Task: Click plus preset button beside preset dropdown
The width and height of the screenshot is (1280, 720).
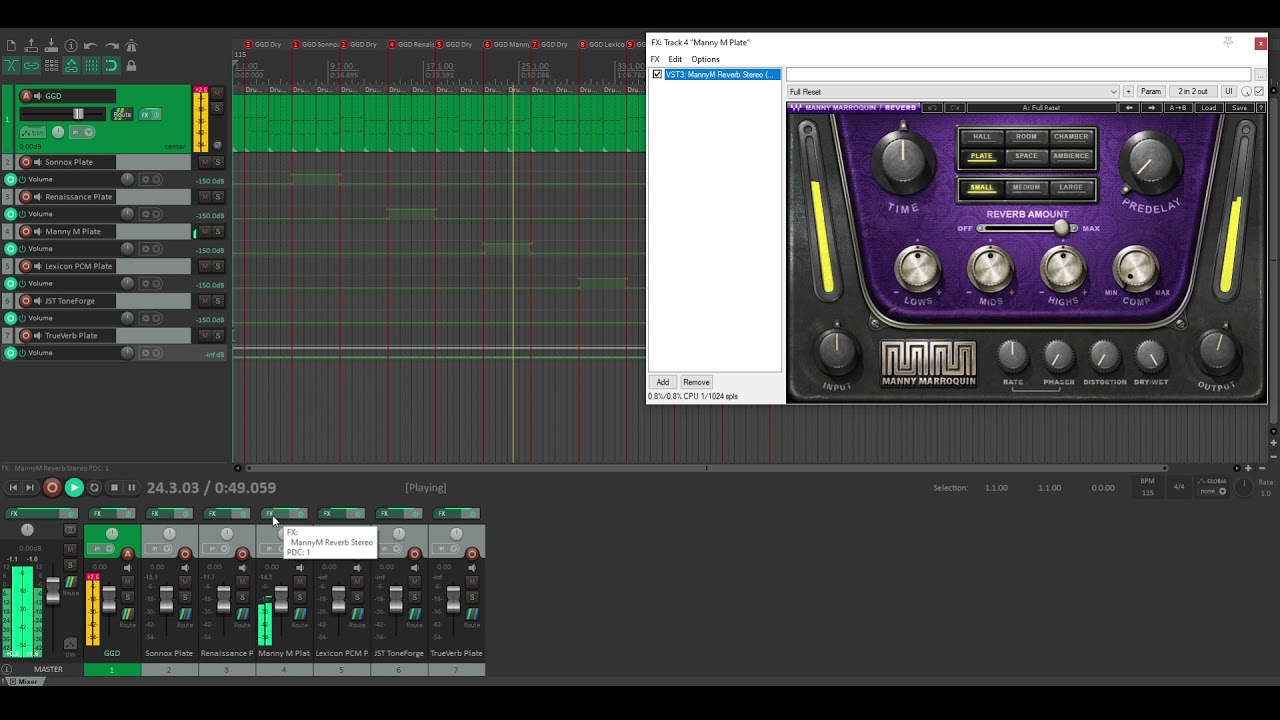Action: pyautogui.click(x=1128, y=92)
